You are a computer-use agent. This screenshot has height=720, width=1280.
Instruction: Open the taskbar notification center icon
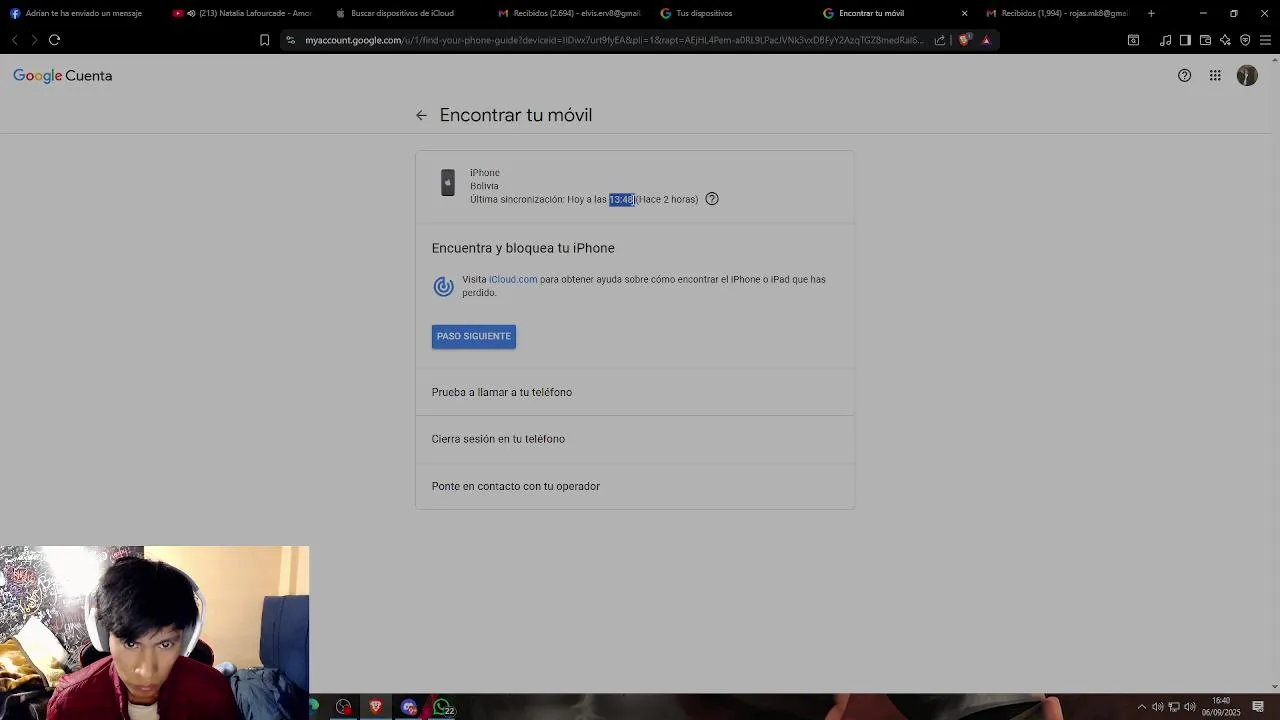pyautogui.click(x=1258, y=707)
